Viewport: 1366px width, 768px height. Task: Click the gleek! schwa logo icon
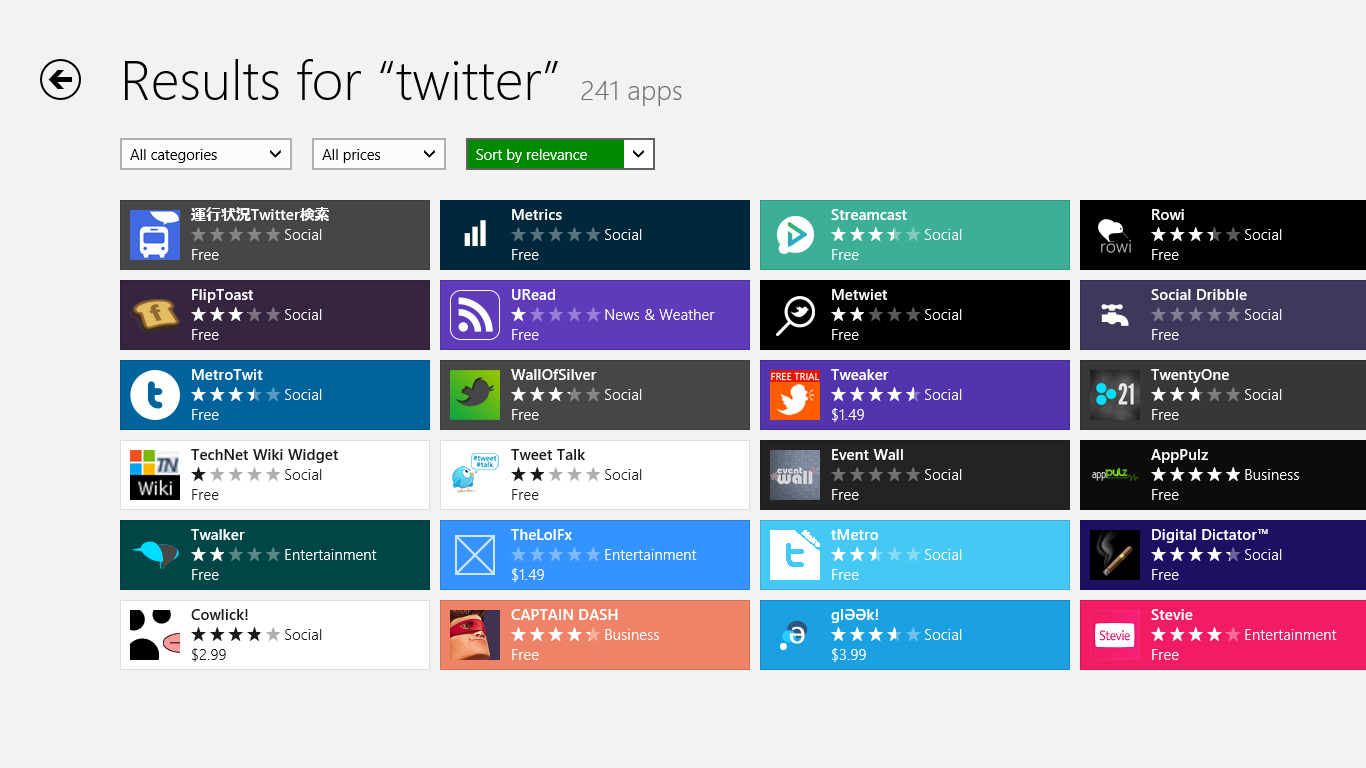(795, 635)
